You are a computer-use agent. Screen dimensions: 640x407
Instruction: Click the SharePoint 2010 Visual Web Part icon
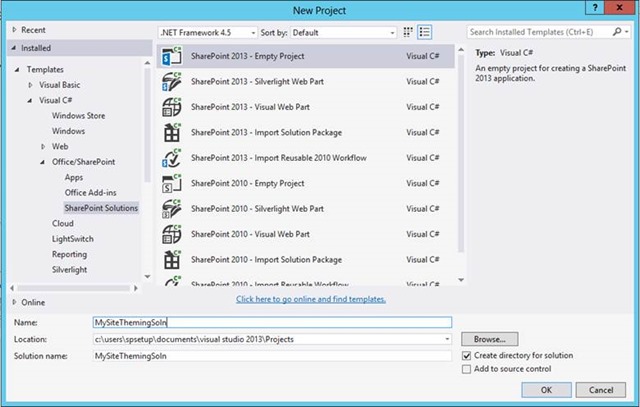171,234
